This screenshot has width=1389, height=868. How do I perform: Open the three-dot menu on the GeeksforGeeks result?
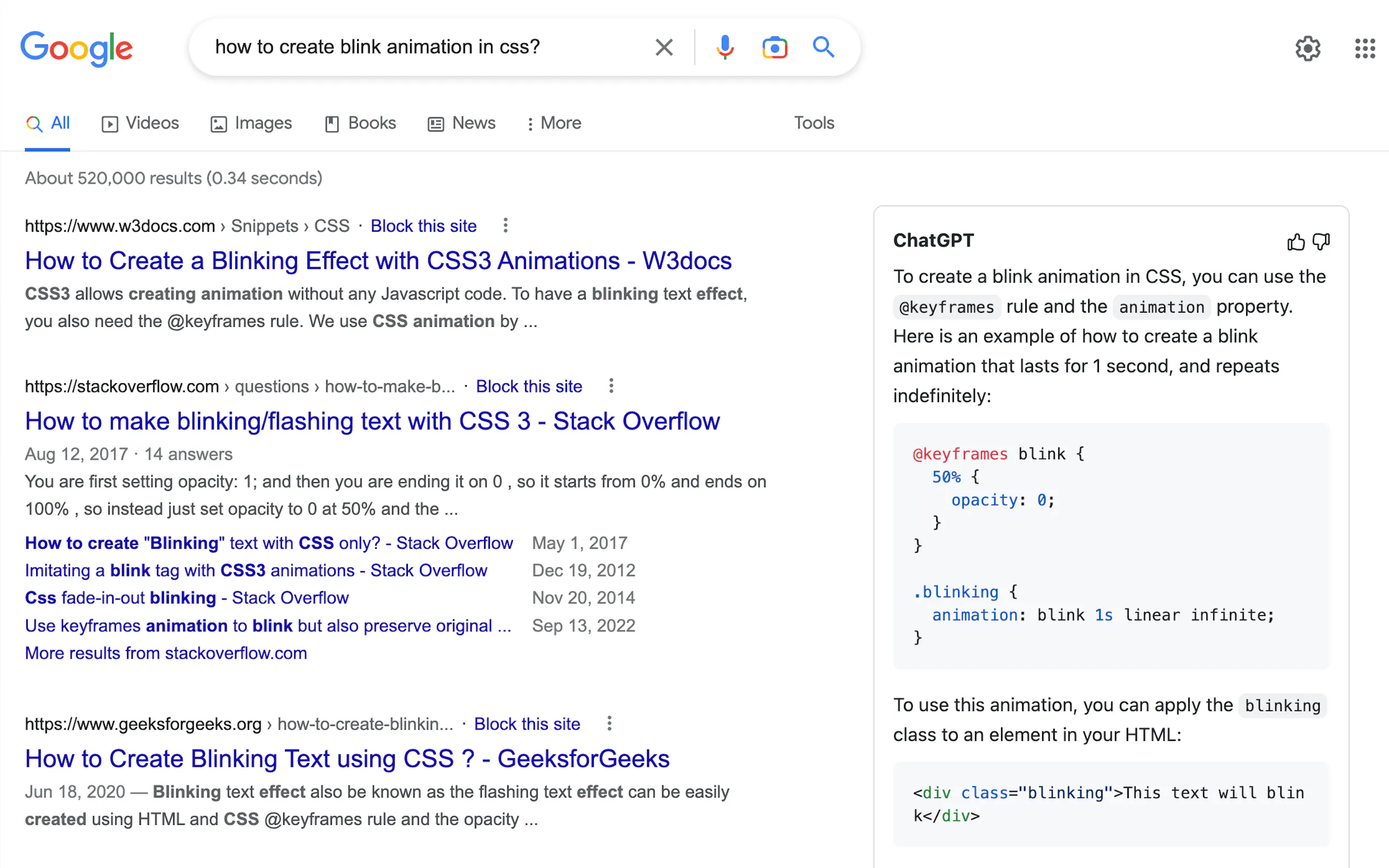pyautogui.click(x=609, y=724)
